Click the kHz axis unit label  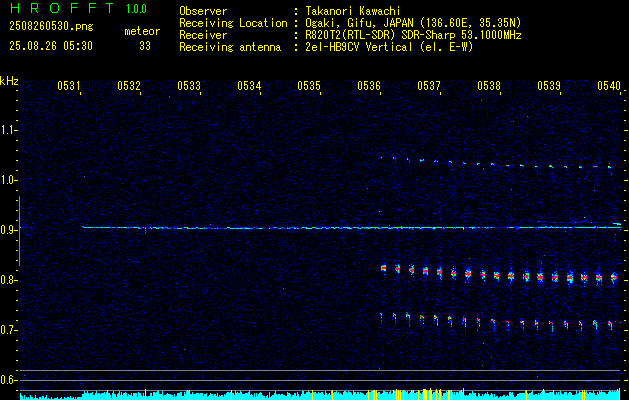(9, 81)
